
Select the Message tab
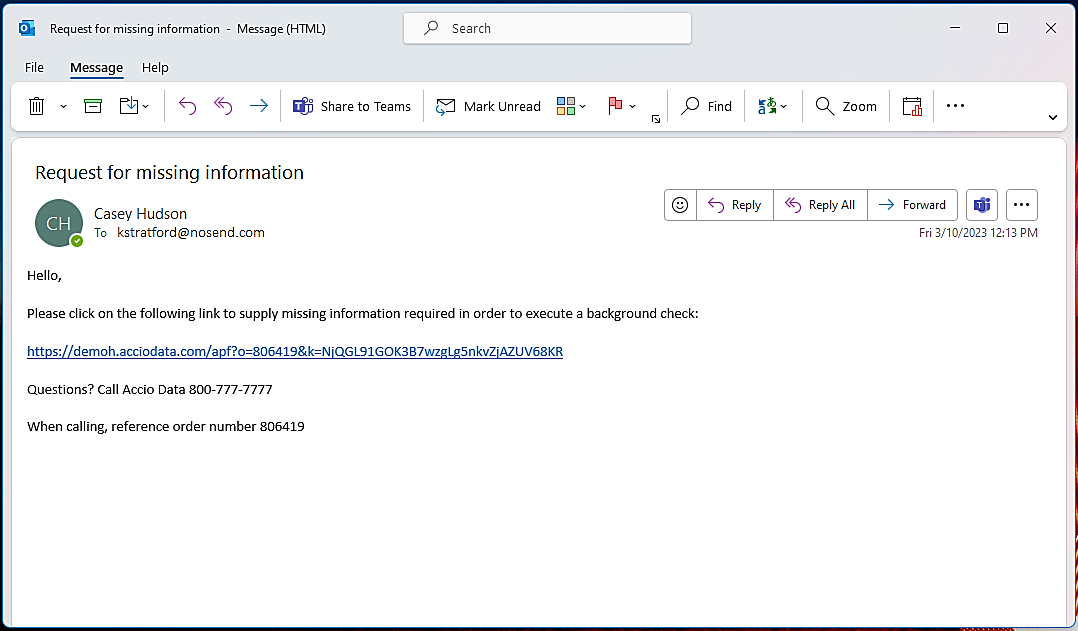[x=96, y=67]
